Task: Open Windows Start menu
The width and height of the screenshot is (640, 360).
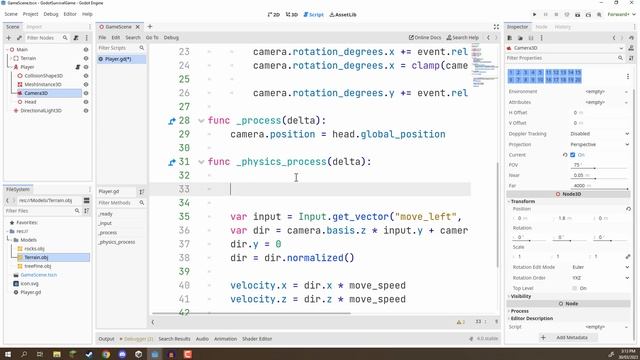Action: coord(8,354)
